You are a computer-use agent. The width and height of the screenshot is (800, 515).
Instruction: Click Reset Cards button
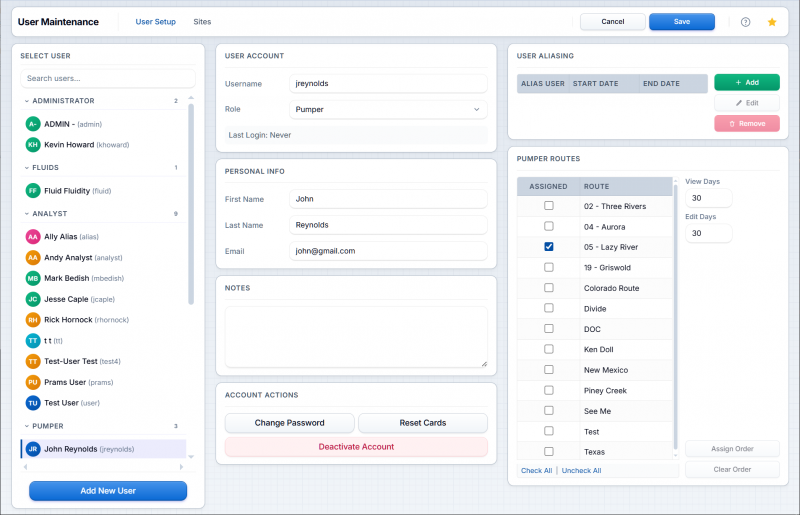[422, 423]
